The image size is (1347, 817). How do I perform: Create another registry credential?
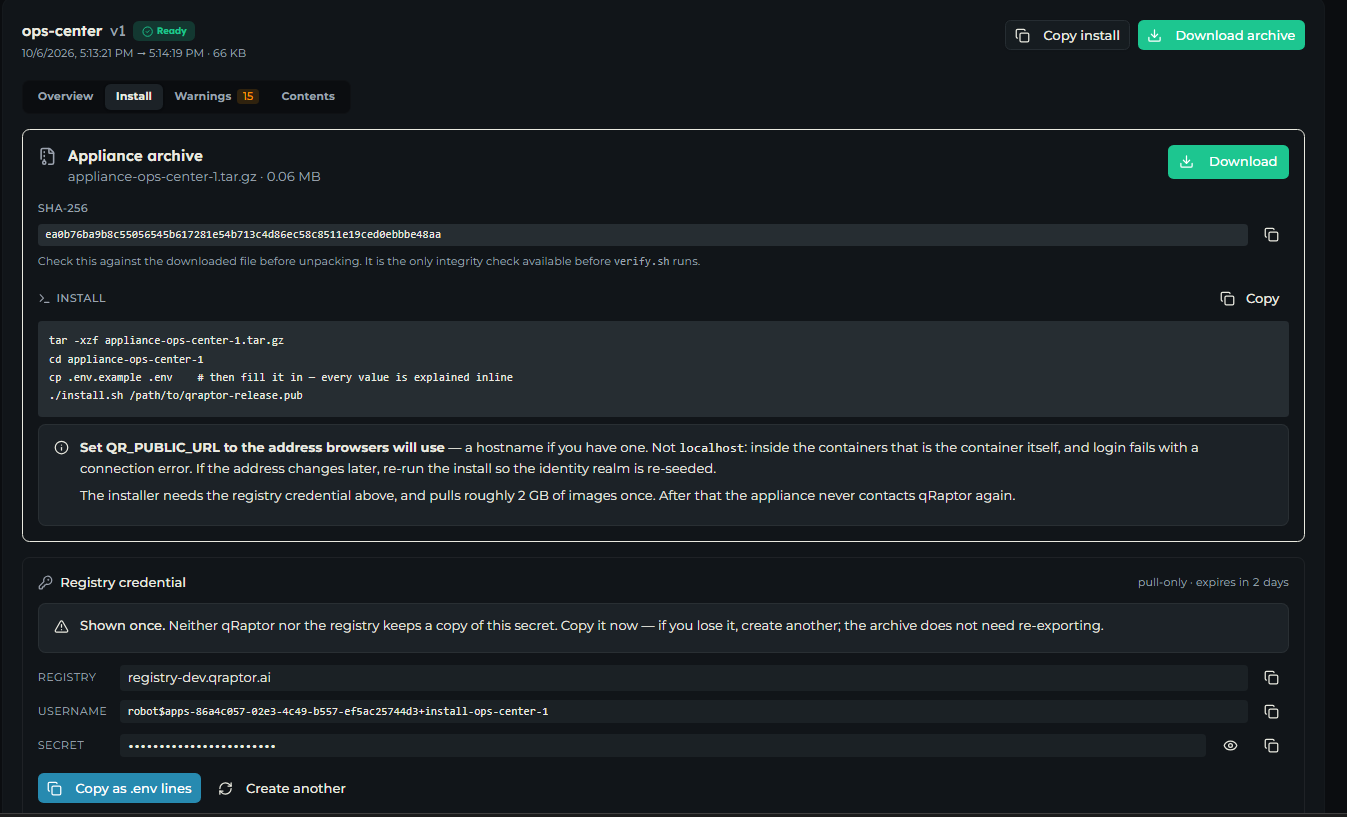click(x=282, y=788)
